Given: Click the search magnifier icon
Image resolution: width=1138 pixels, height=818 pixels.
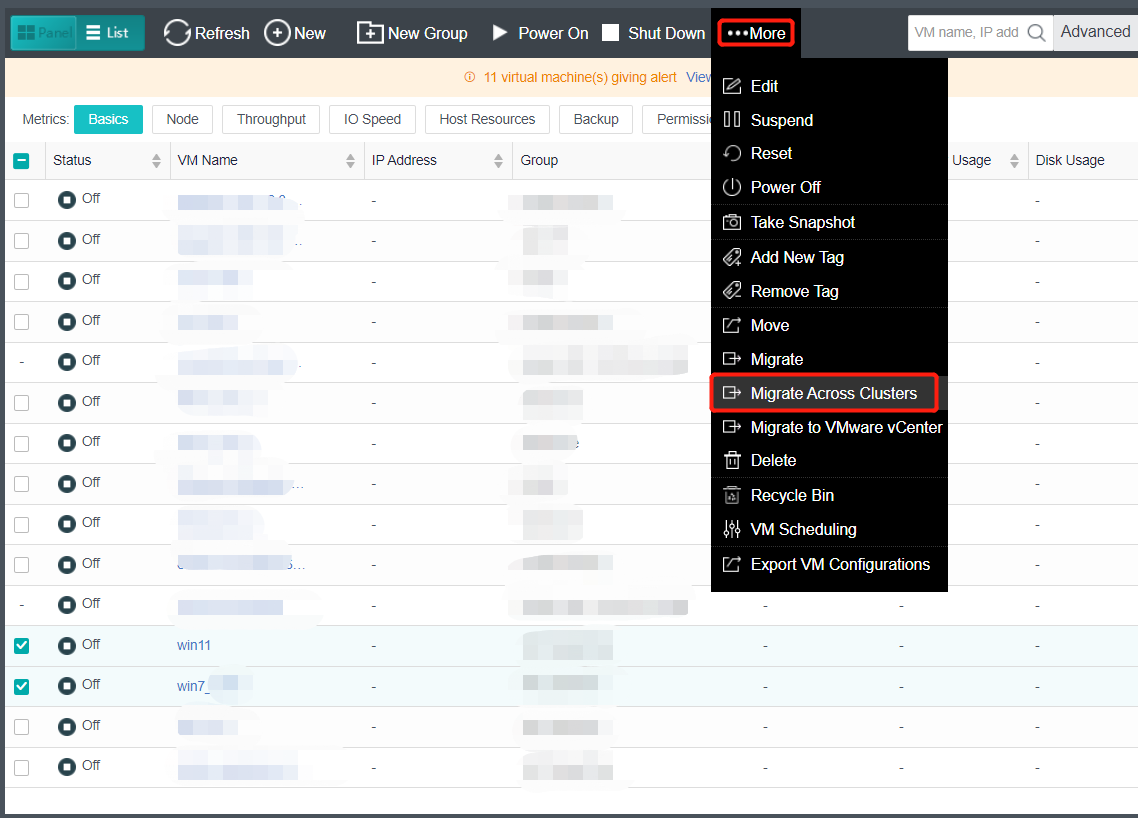Looking at the screenshot, I should click(x=1037, y=33).
